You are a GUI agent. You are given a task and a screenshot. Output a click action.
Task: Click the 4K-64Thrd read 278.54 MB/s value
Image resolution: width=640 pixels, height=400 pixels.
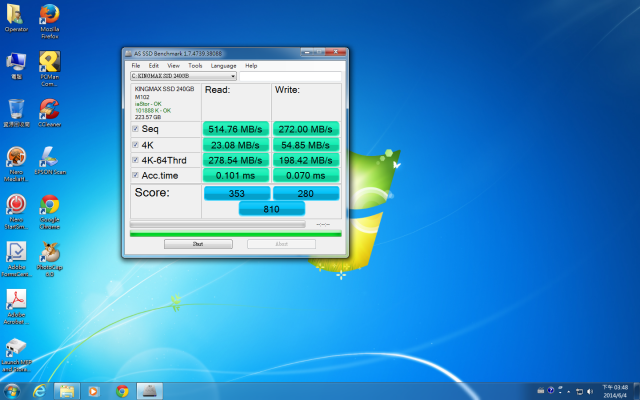pos(236,160)
